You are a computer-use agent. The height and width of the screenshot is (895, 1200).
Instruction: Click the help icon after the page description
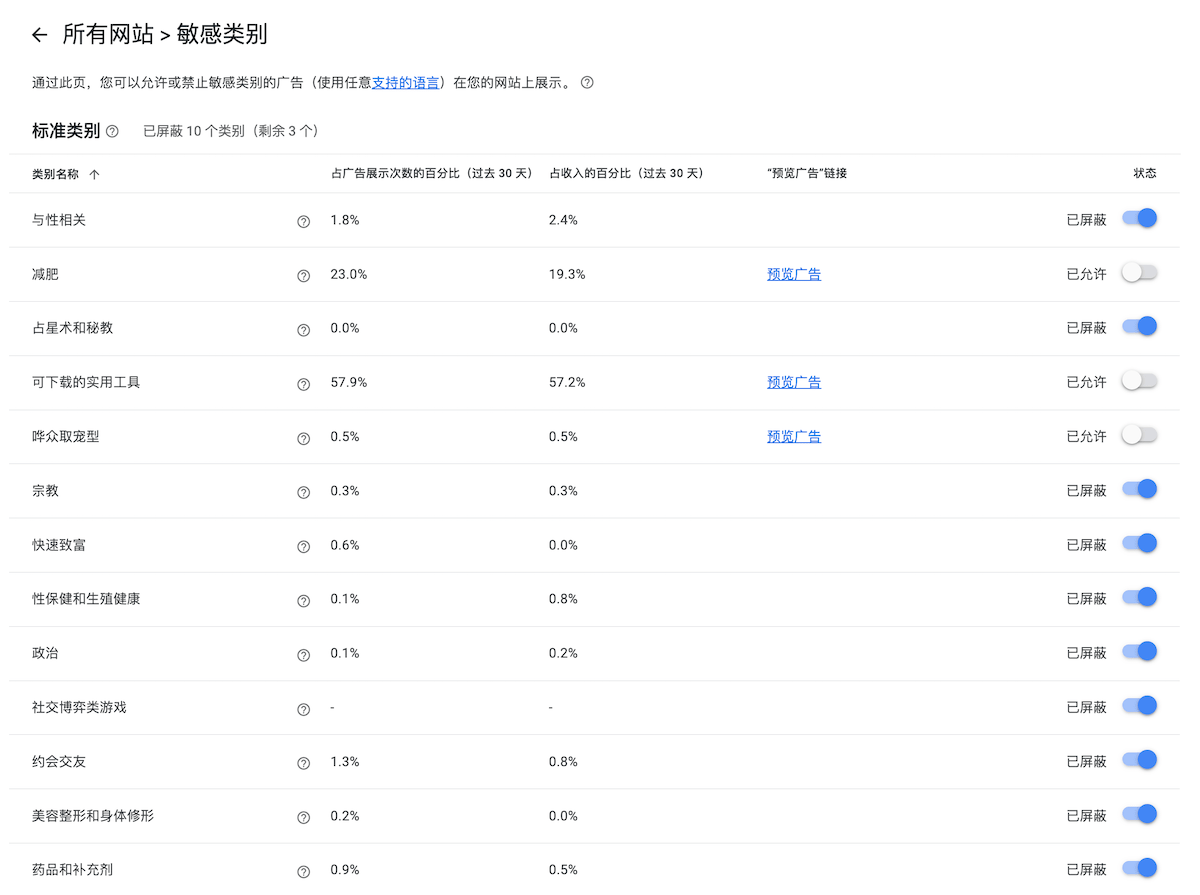[x=586, y=83]
